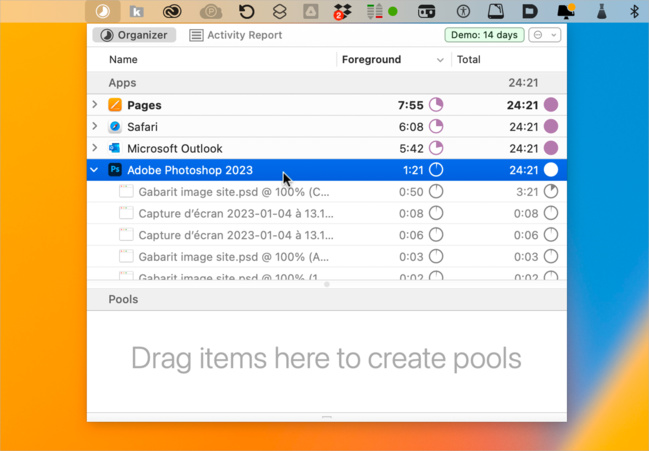
Task: Click the tablet sidecar menu bar icon
Action: (x=496, y=12)
